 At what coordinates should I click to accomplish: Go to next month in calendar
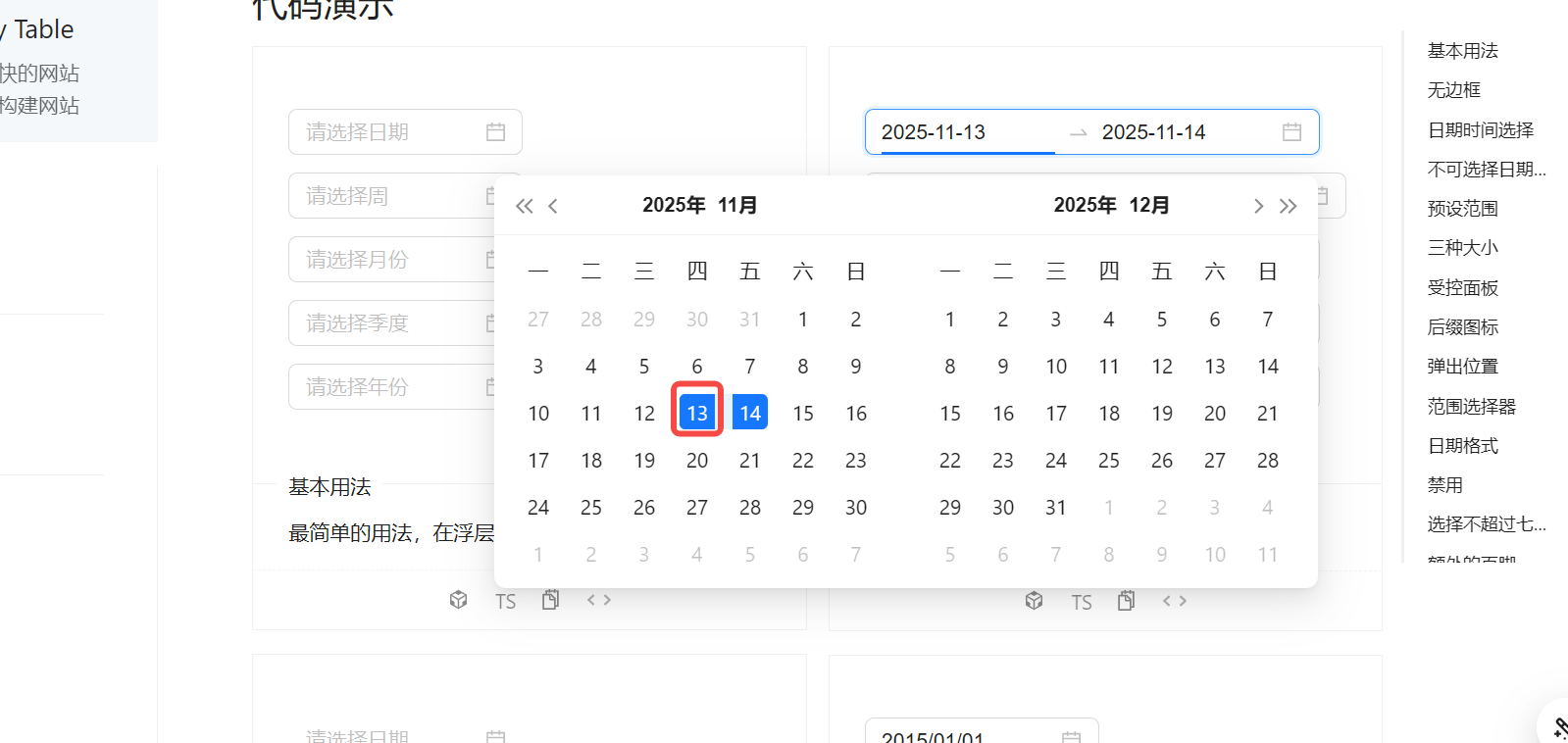tap(1258, 206)
